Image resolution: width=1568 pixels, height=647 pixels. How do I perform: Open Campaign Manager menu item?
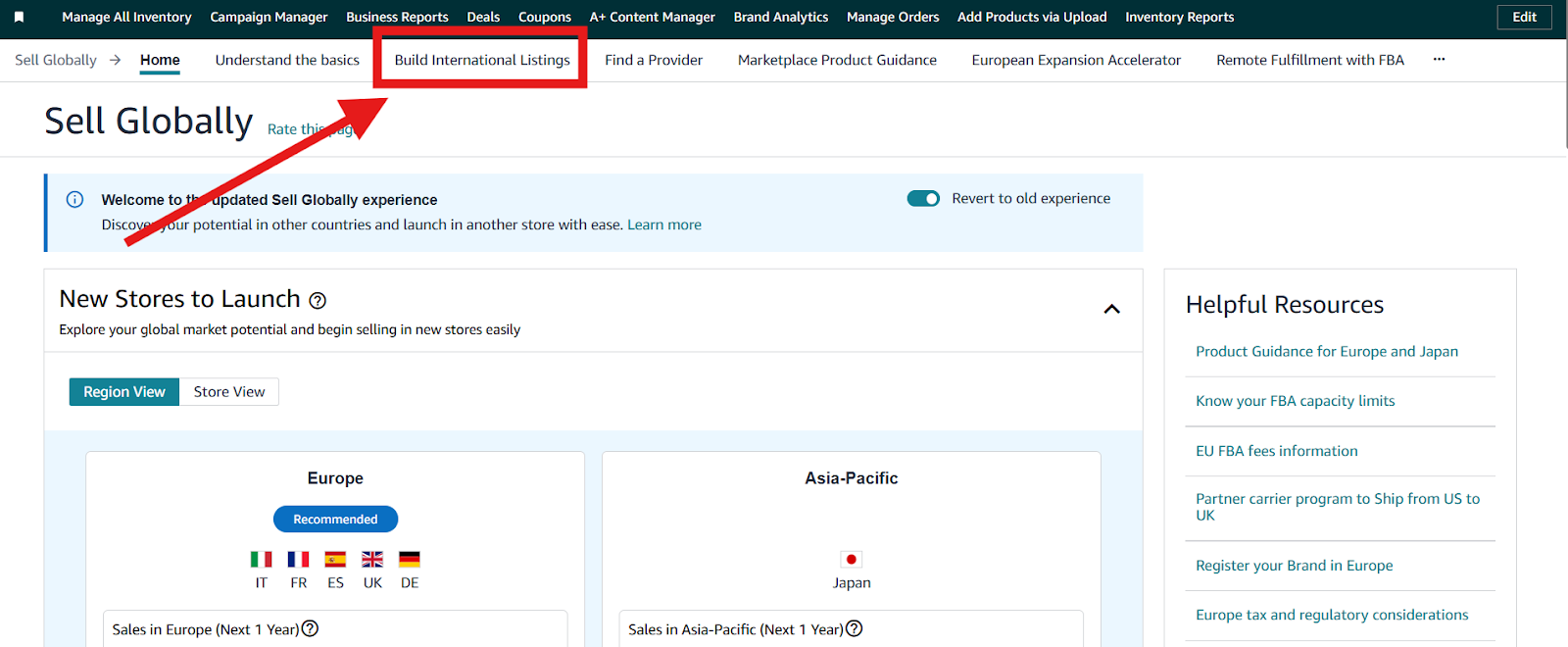point(269,18)
